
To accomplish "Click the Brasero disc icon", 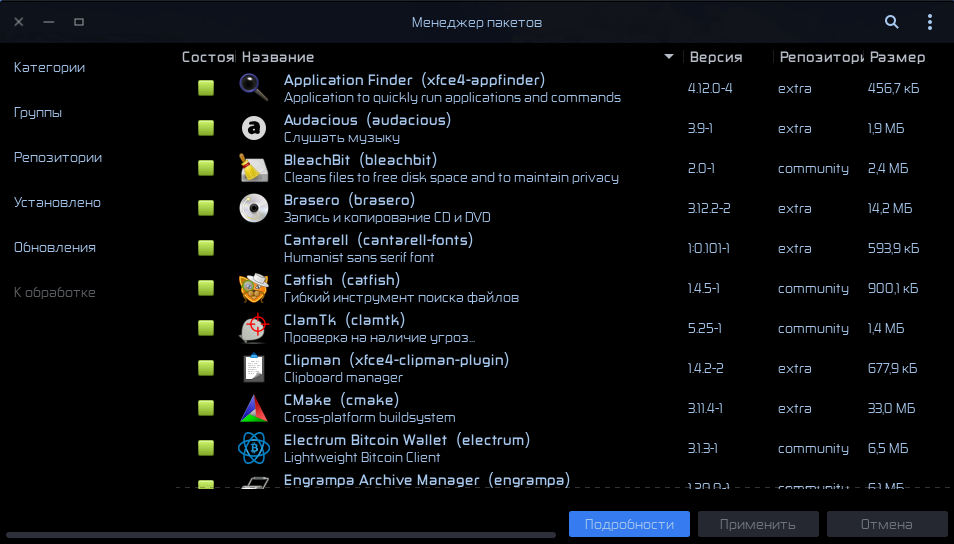I will (x=254, y=208).
